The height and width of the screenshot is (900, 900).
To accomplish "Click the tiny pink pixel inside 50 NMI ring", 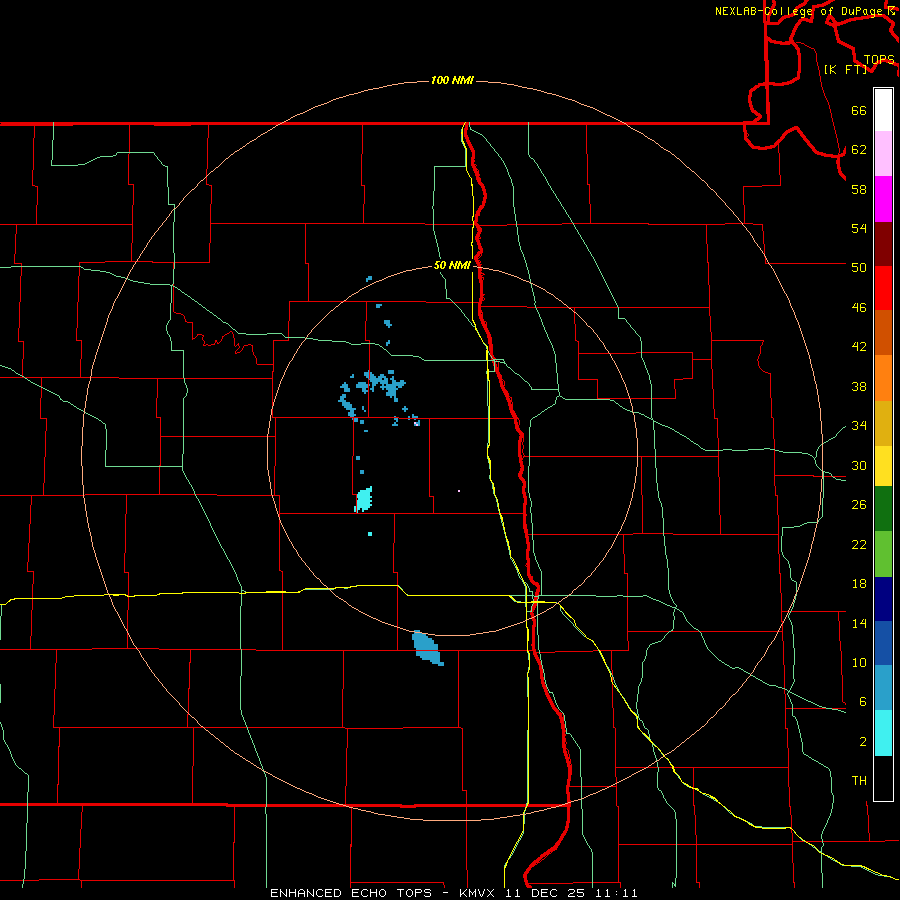I will (x=459, y=491).
